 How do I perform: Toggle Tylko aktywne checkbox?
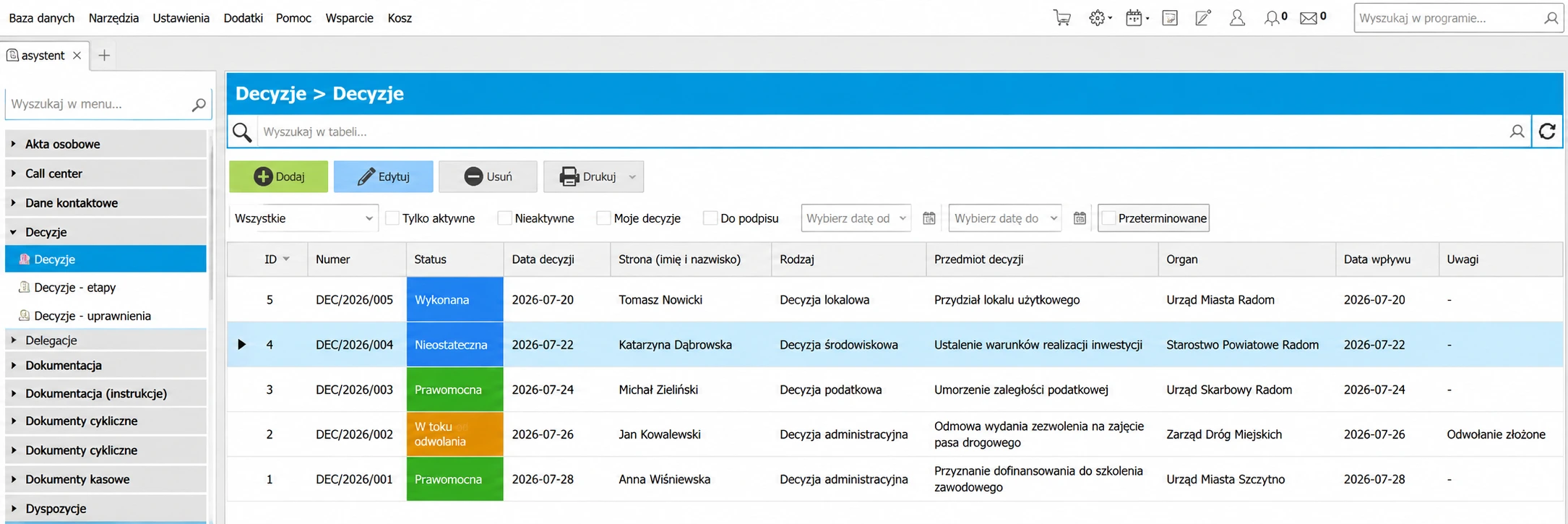tap(392, 218)
